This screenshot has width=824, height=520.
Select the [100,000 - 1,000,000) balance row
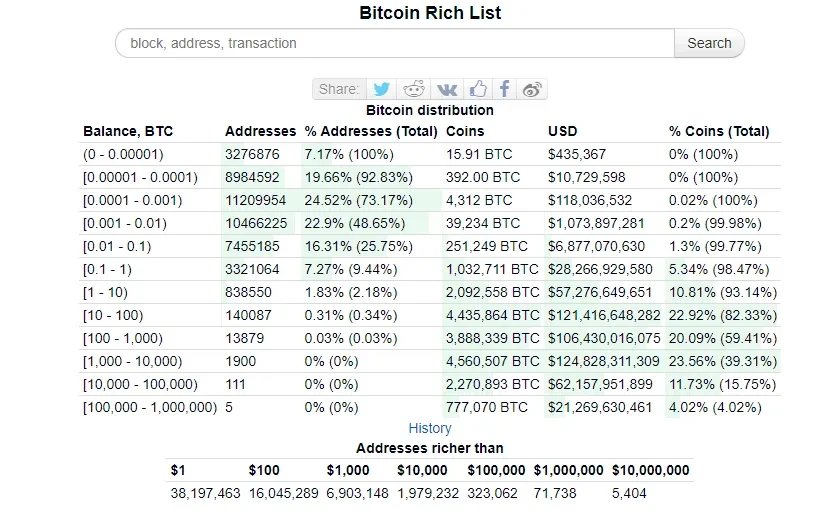(150, 407)
